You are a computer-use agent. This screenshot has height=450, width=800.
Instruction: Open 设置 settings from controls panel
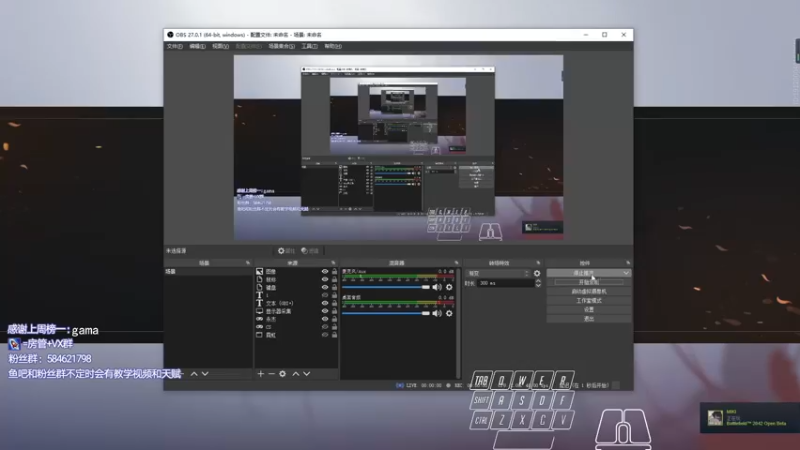pyautogui.click(x=589, y=310)
